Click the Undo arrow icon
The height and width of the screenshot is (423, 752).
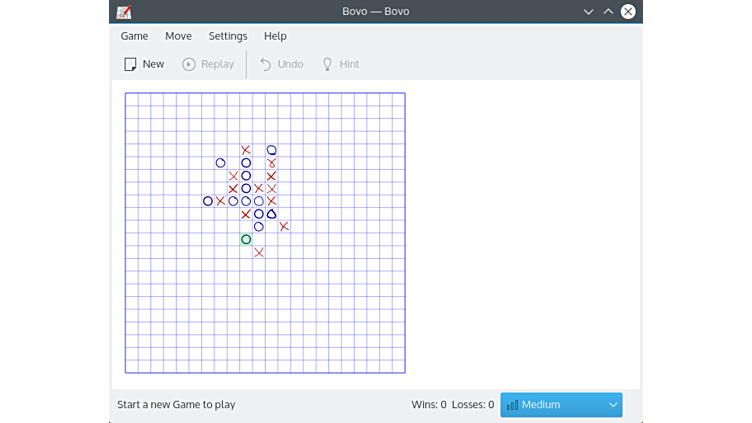coord(266,64)
